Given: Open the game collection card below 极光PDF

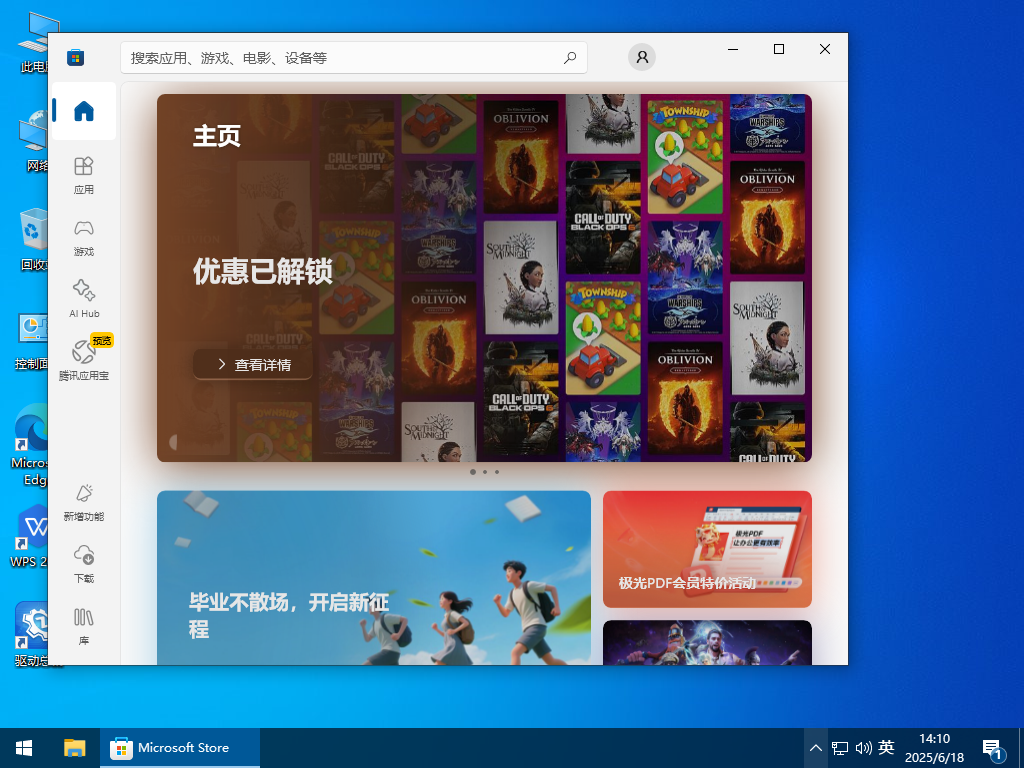Looking at the screenshot, I should 707,643.
